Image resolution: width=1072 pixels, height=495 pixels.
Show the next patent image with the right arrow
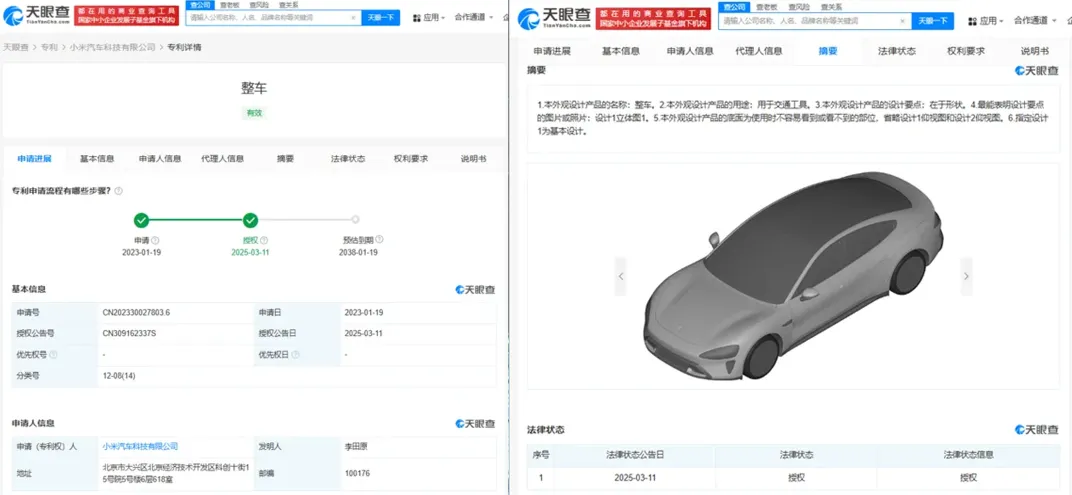pos(966,276)
